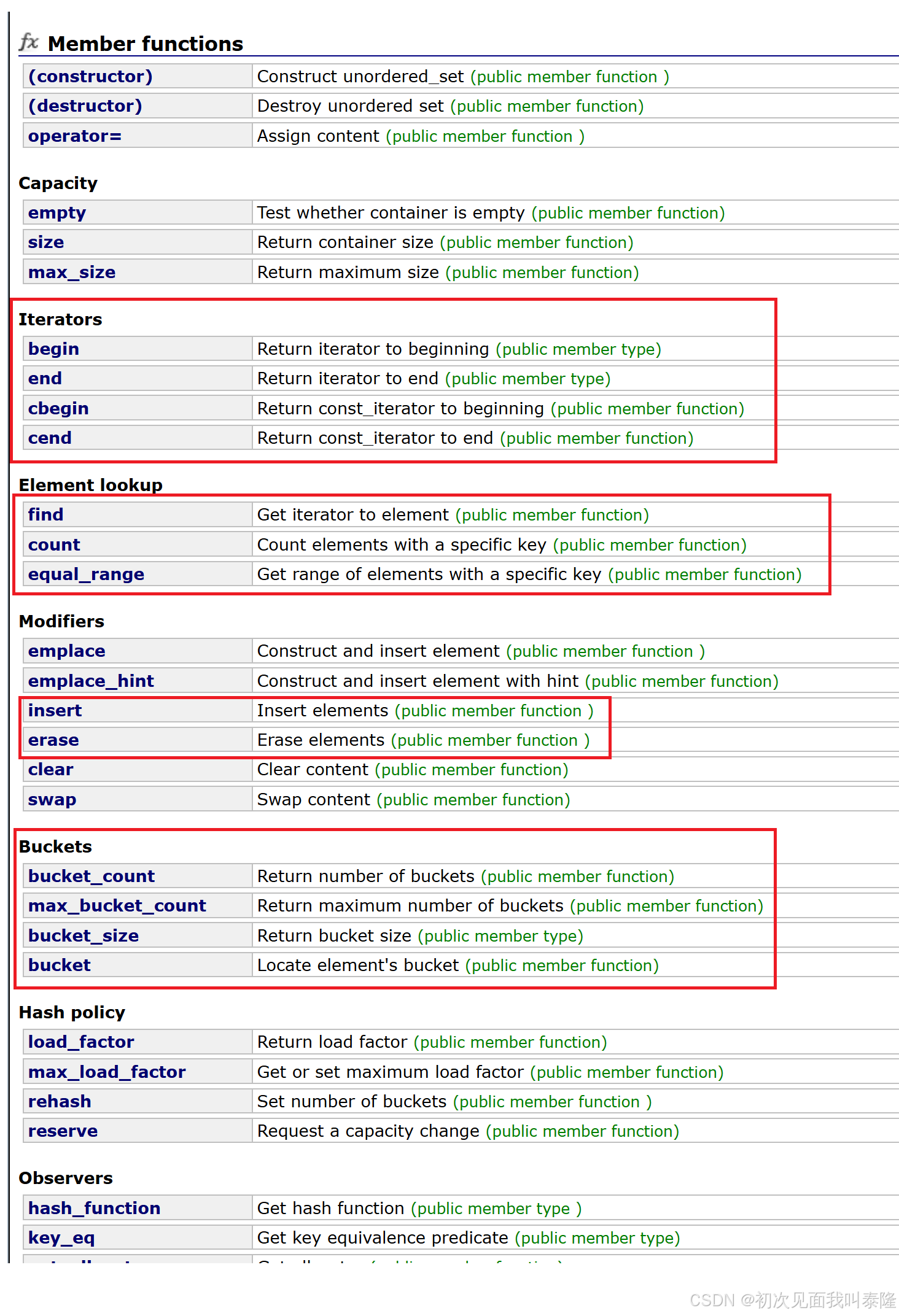Click 'Locate element's bucket' text
The width and height of the screenshot is (899, 1316).
click(x=358, y=965)
